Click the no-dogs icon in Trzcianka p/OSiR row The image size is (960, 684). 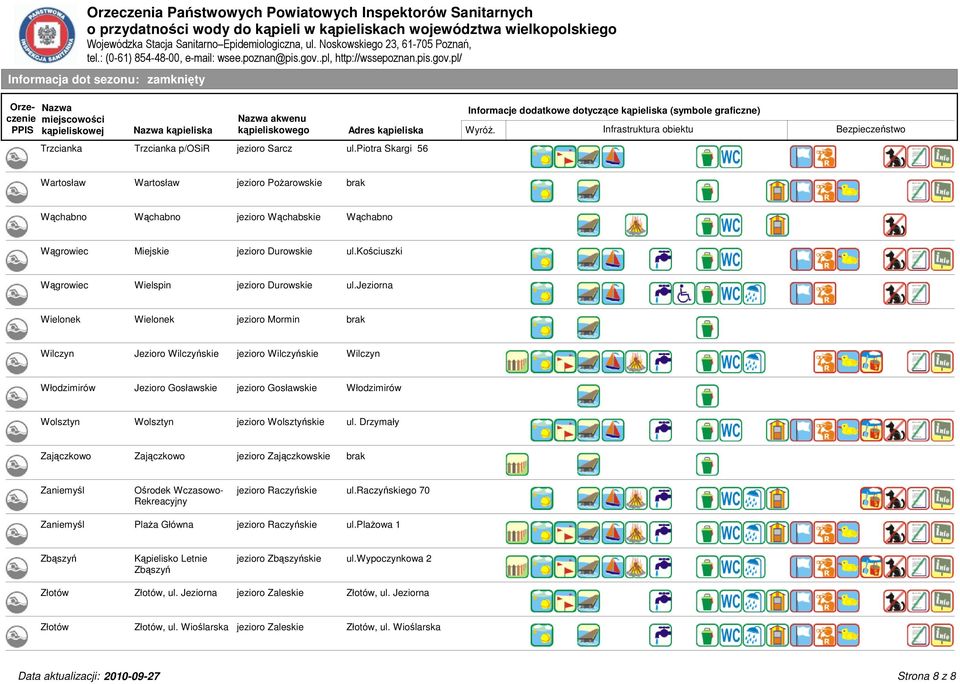click(x=895, y=157)
